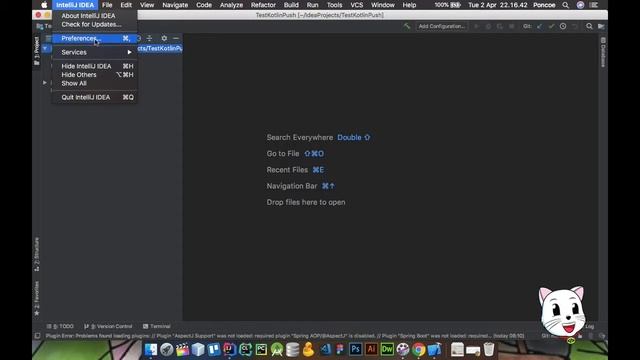Open Finder from the Dock
640x360 pixels.
(151, 349)
